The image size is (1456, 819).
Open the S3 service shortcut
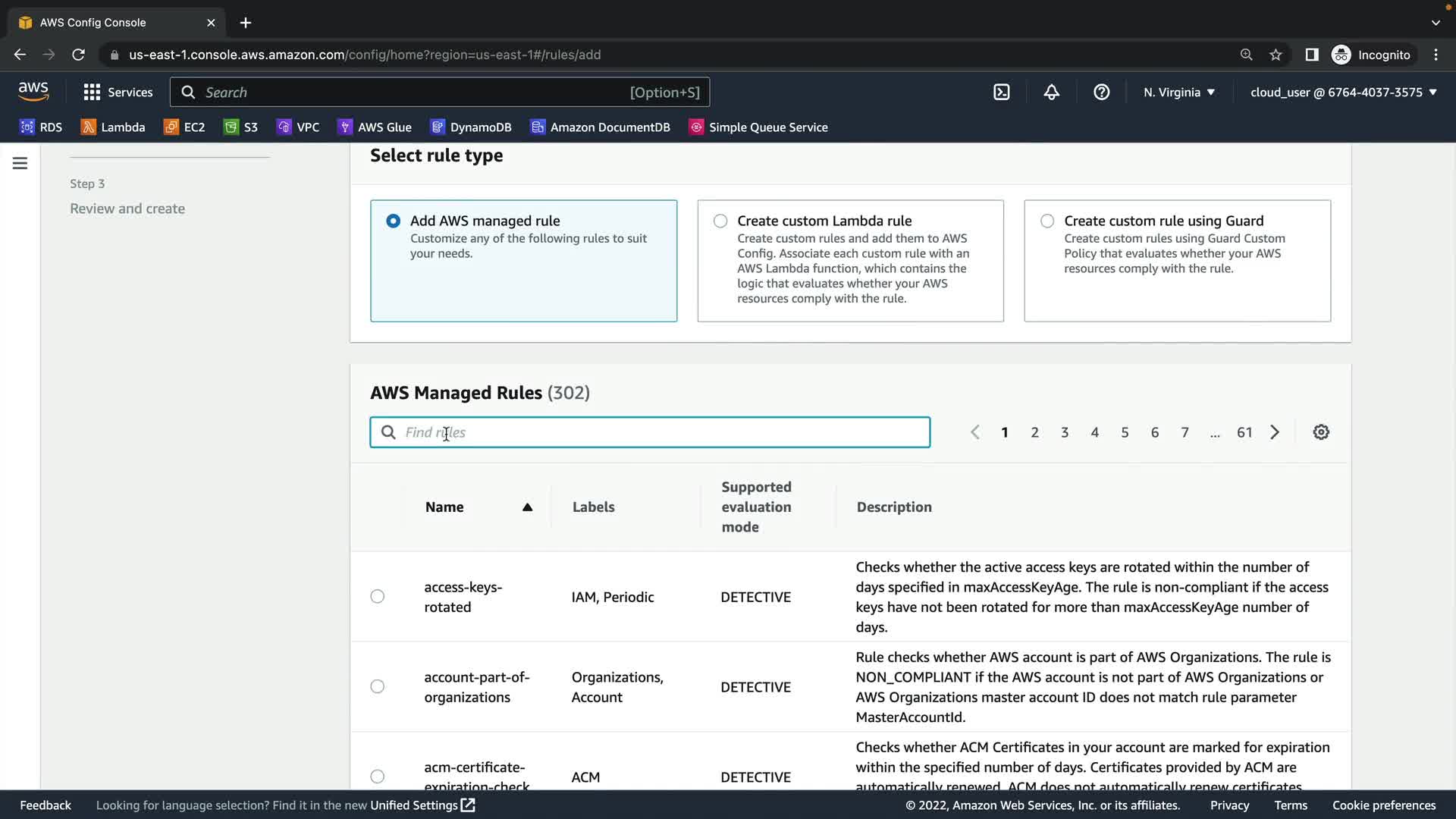[x=241, y=127]
